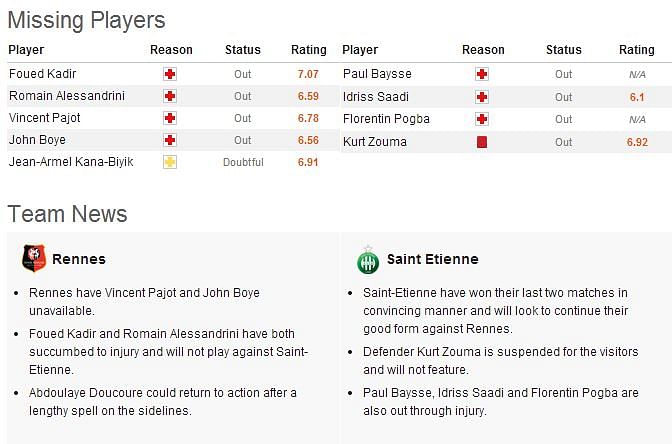Click the injury icon next to John Boye
The image size is (672, 444).
(x=170, y=140)
